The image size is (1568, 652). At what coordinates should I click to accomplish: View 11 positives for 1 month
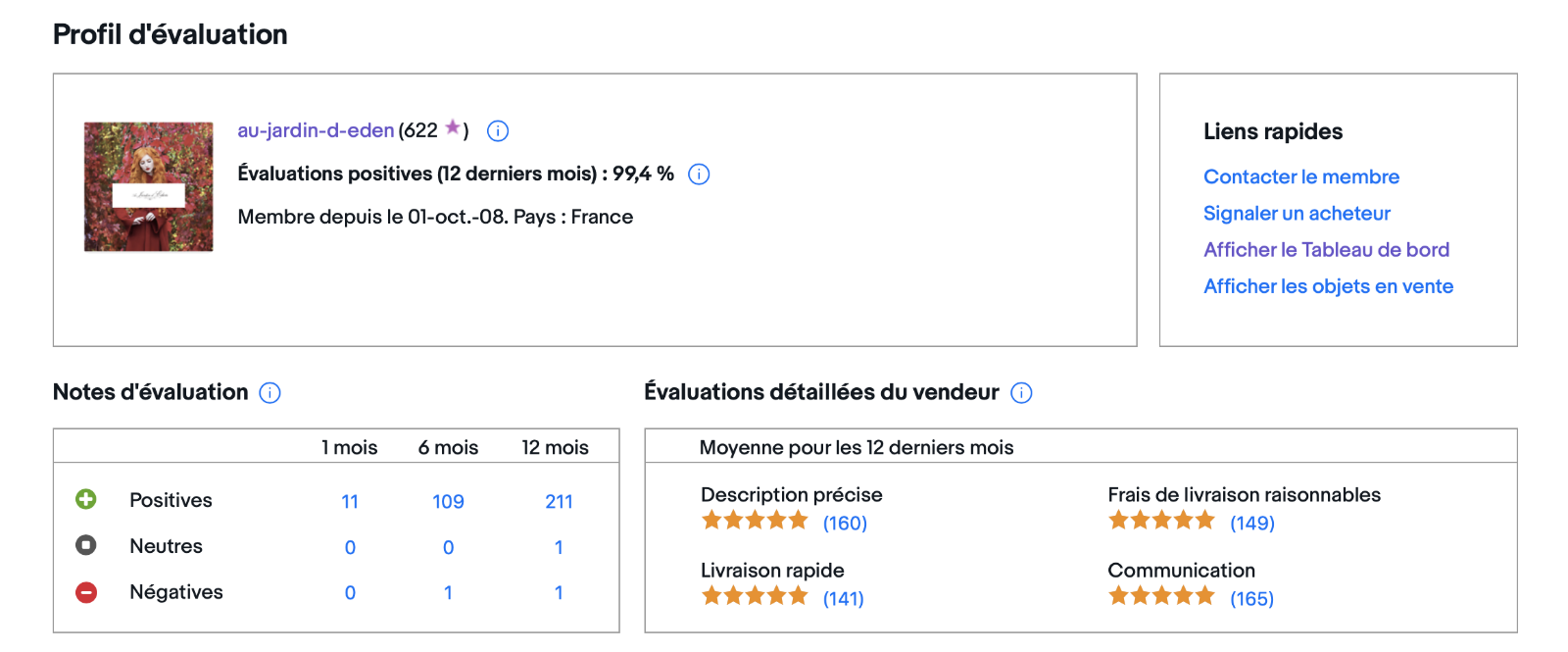(x=350, y=501)
